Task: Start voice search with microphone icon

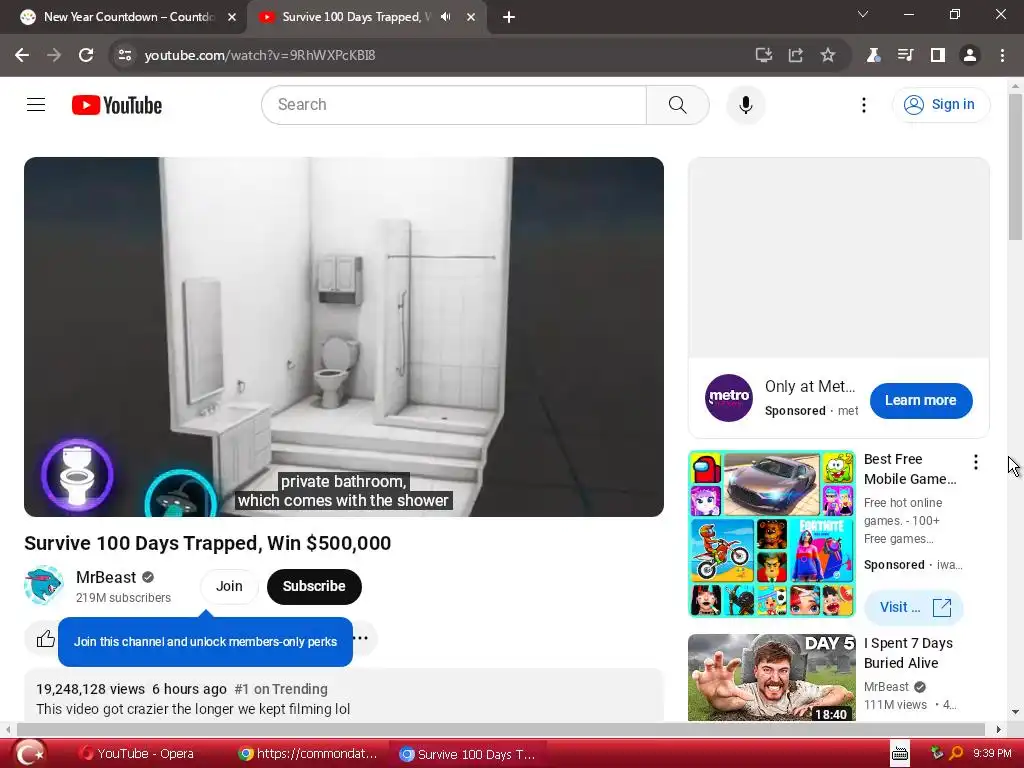Action: 745,104
